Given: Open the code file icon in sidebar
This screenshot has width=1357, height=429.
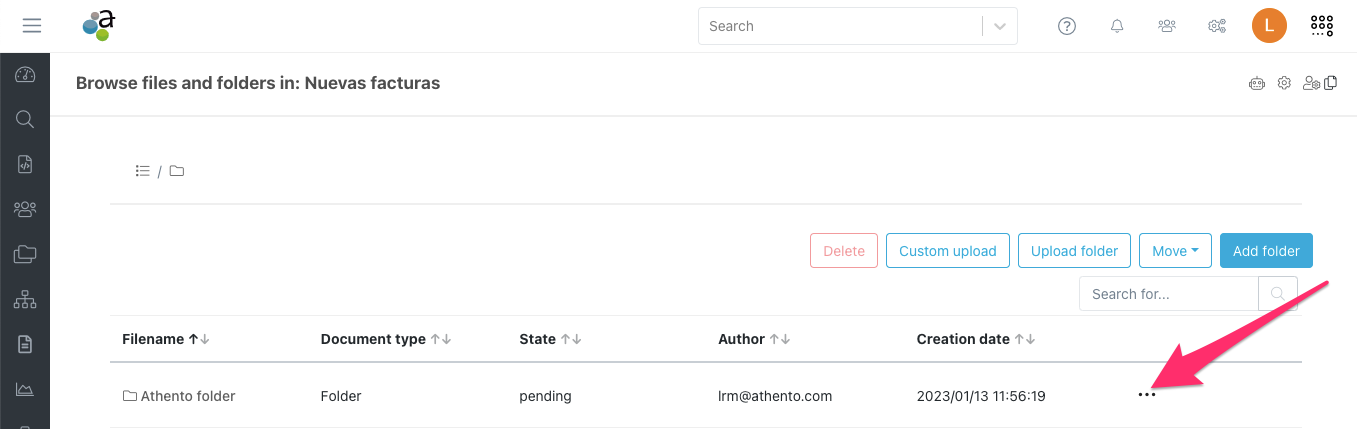Looking at the screenshot, I should 25,165.
